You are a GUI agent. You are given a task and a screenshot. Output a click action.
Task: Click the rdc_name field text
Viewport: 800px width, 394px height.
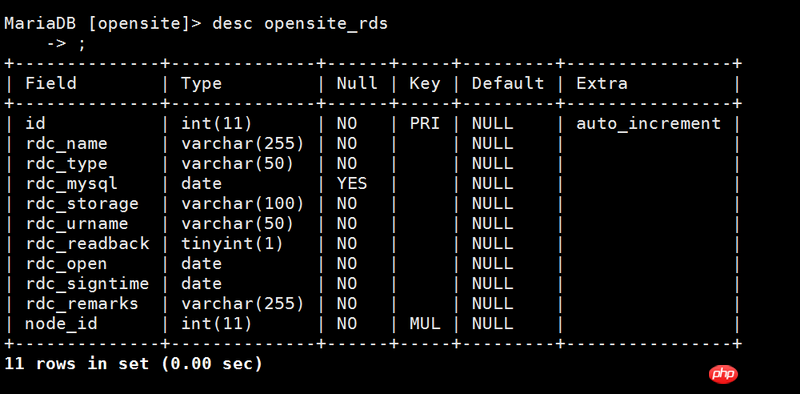[x=66, y=144]
